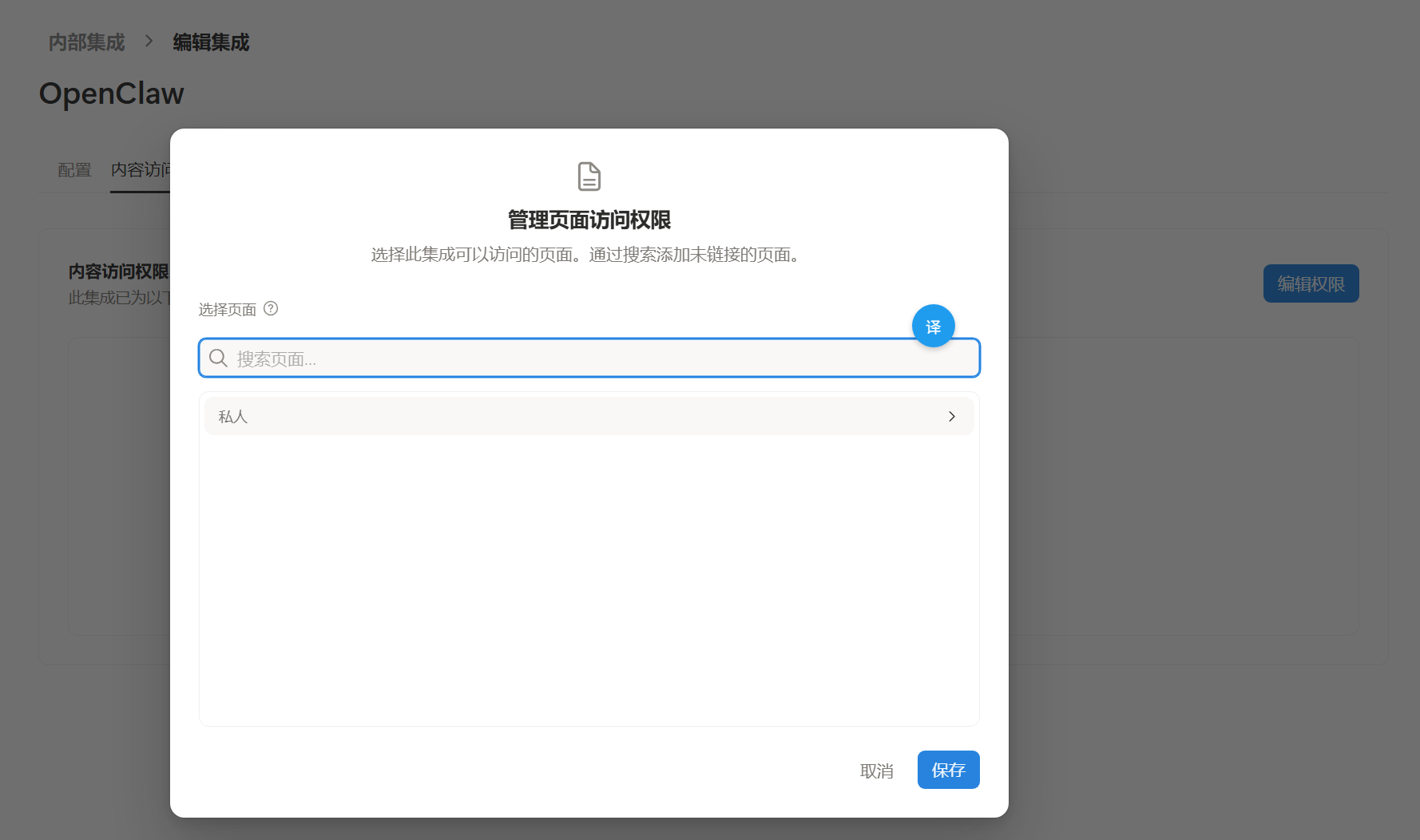Open the 内部集成 breadcrumb link

coord(85,42)
